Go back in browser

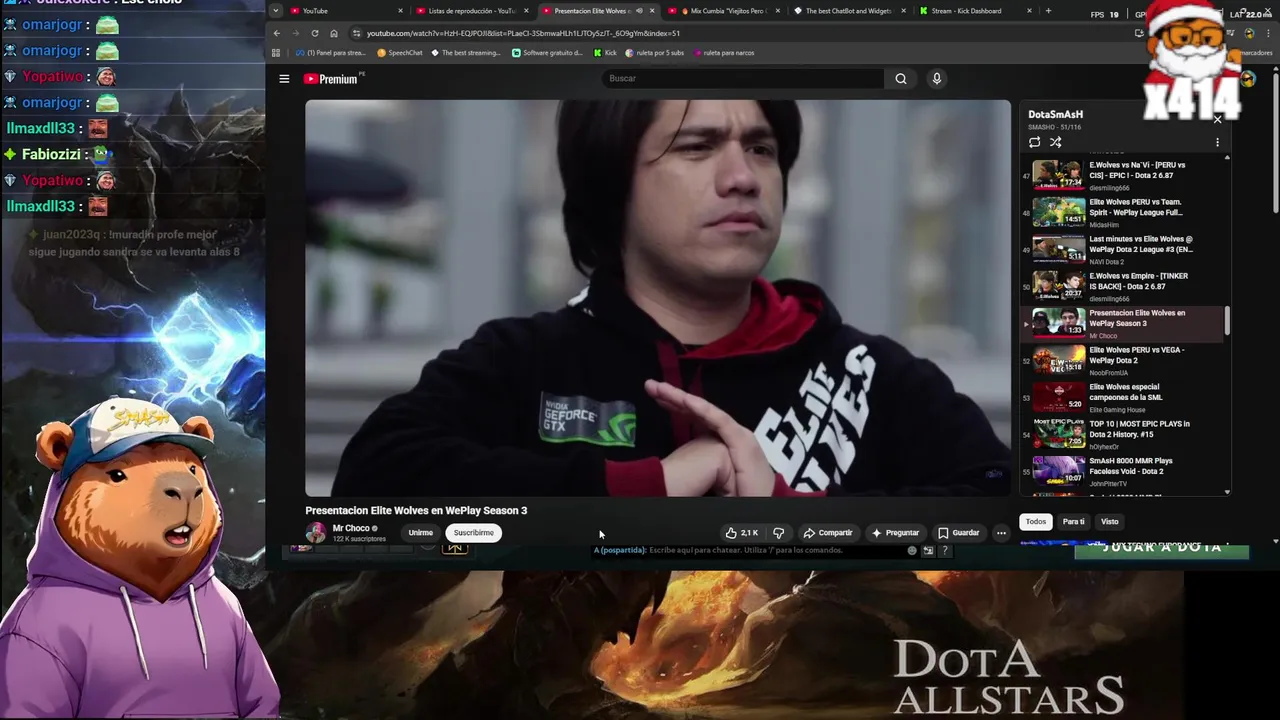coord(277,33)
